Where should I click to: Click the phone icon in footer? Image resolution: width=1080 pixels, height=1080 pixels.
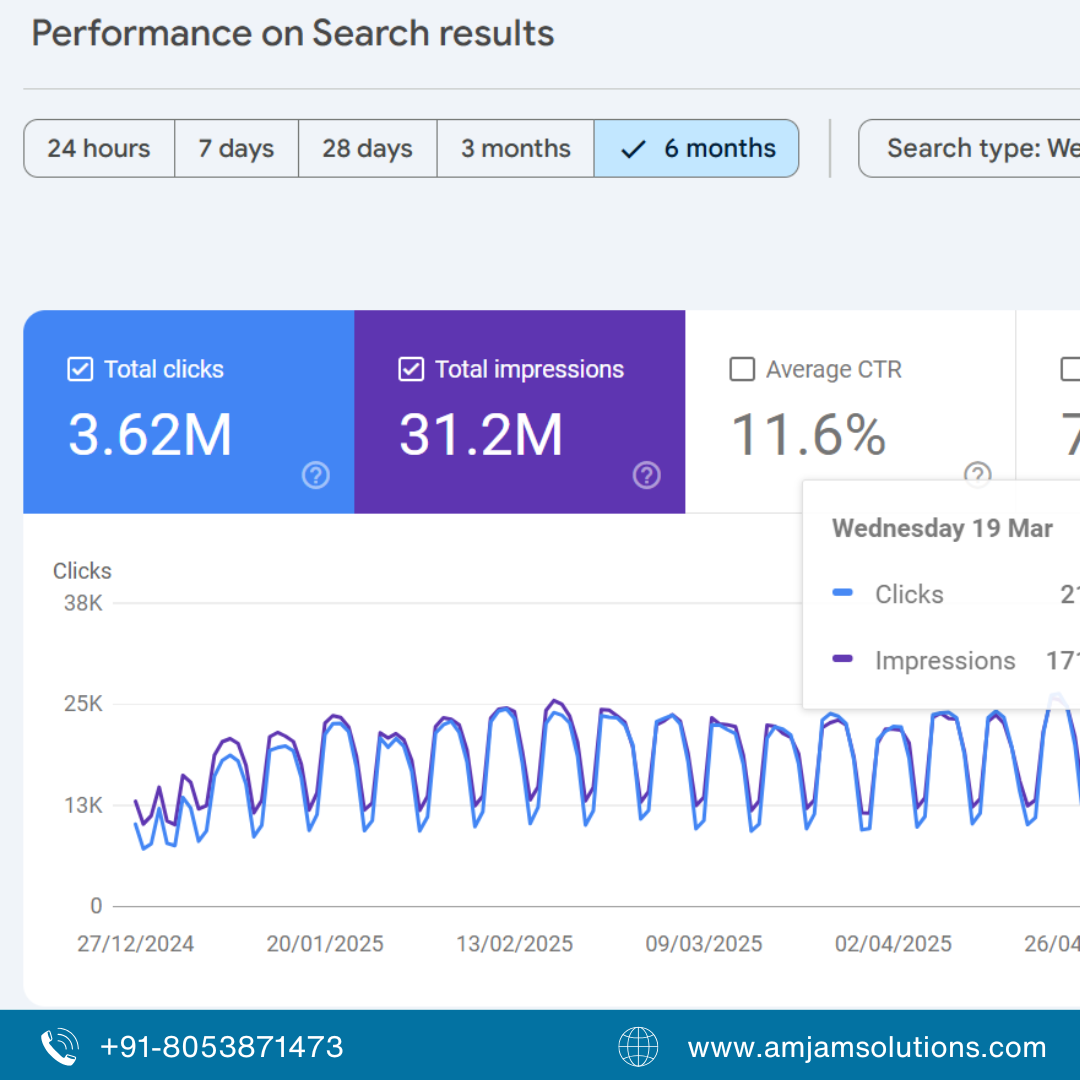(x=59, y=1047)
